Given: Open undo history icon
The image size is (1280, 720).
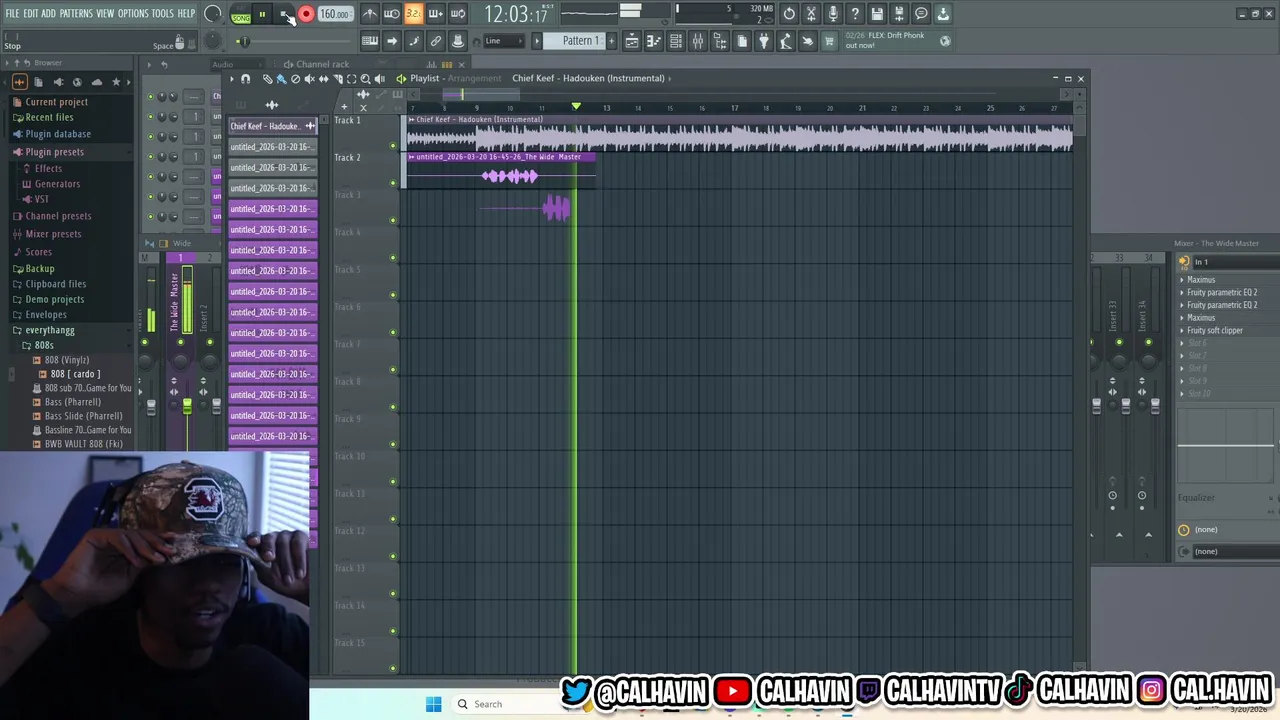Looking at the screenshot, I should click(789, 14).
